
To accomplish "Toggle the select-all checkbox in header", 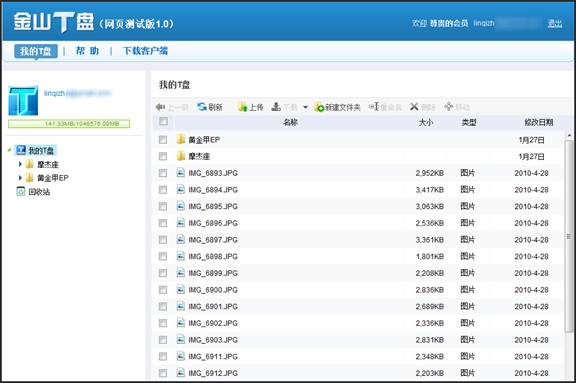I will pos(163,121).
